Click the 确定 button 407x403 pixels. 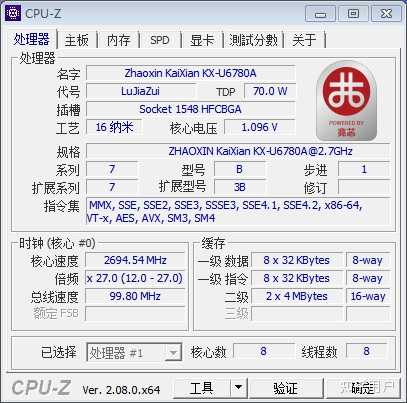coord(363,387)
